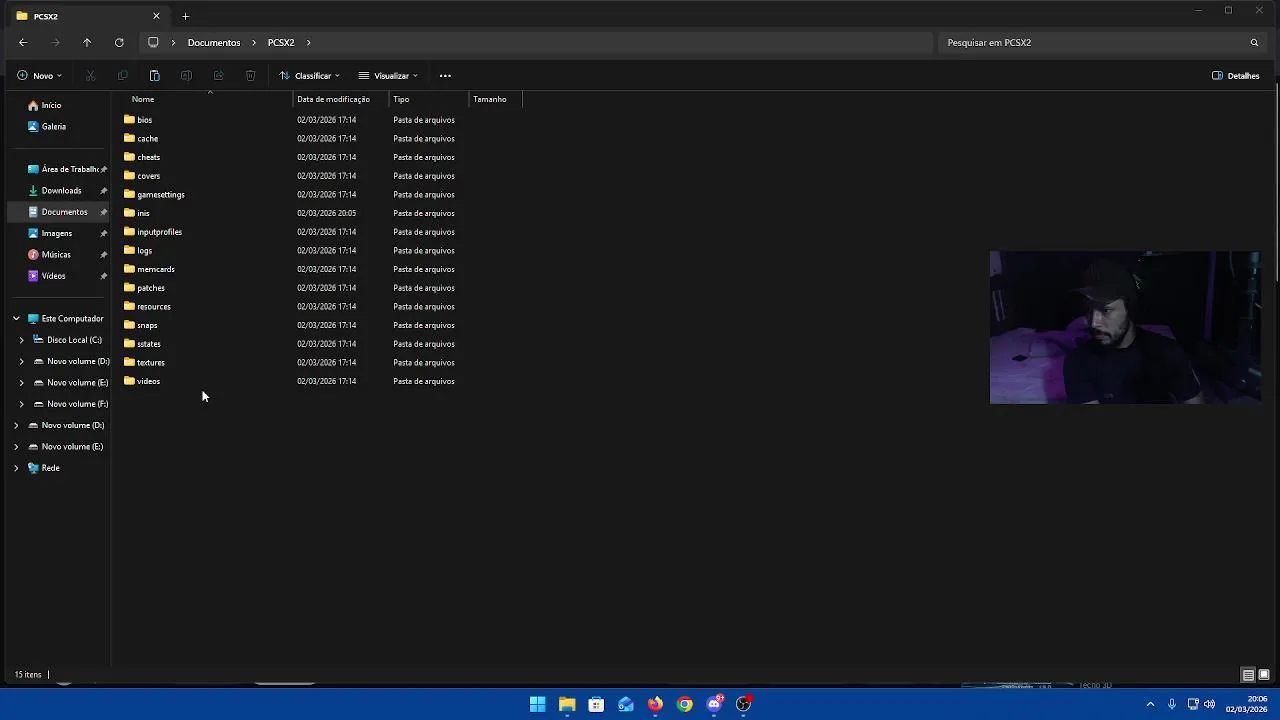The image size is (1280, 720).
Task: Sort by Nome column header
Action: click(143, 99)
